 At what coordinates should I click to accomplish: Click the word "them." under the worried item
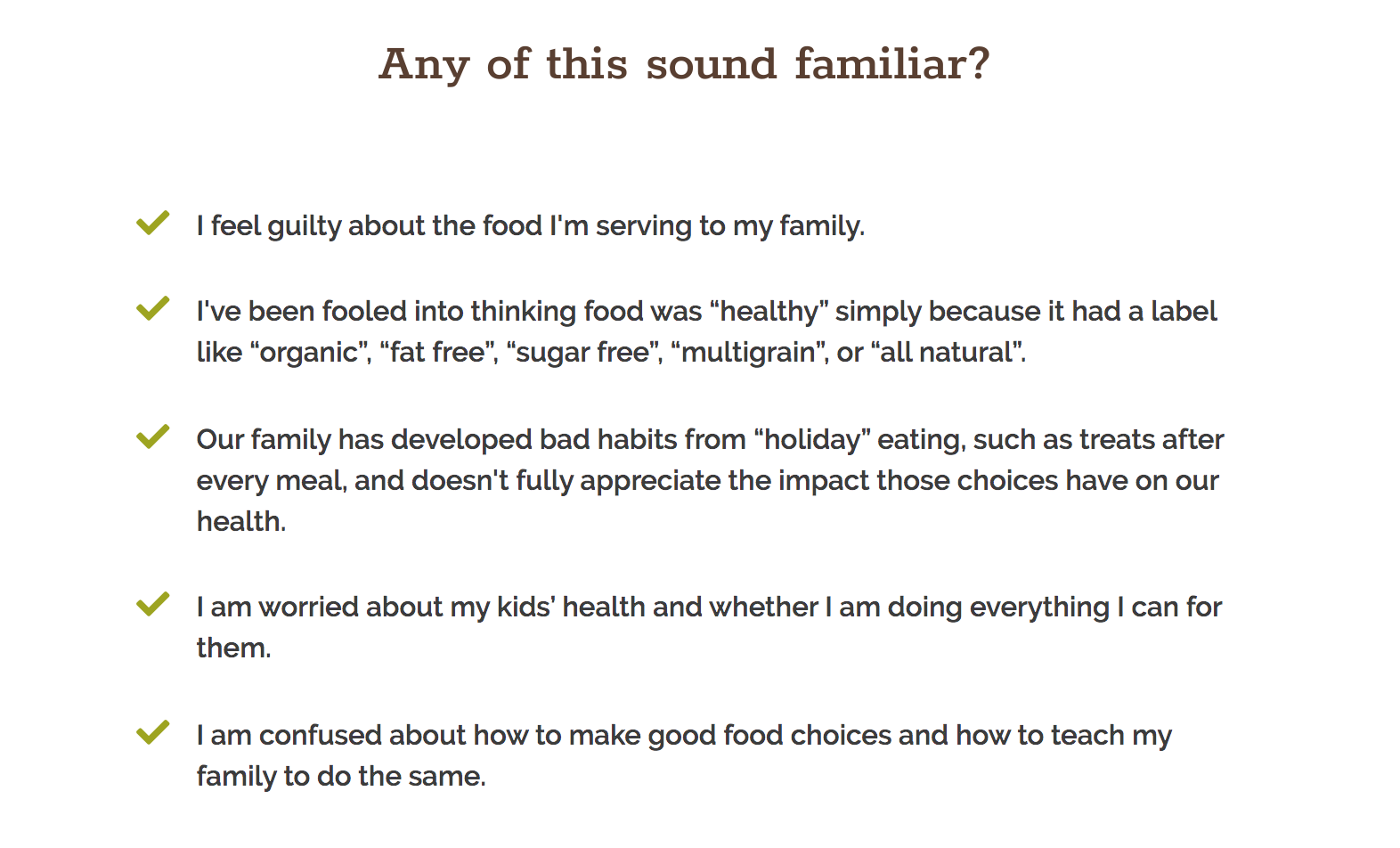click(233, 648)
